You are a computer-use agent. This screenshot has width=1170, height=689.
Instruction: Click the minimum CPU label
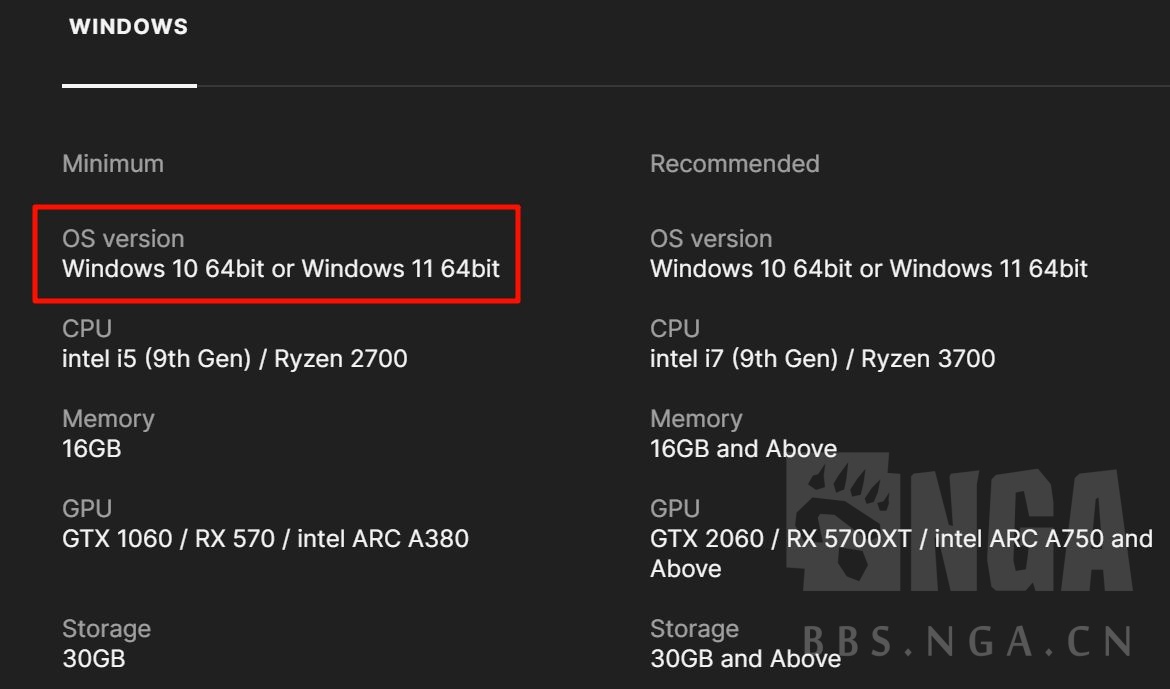tap(87, 328)
